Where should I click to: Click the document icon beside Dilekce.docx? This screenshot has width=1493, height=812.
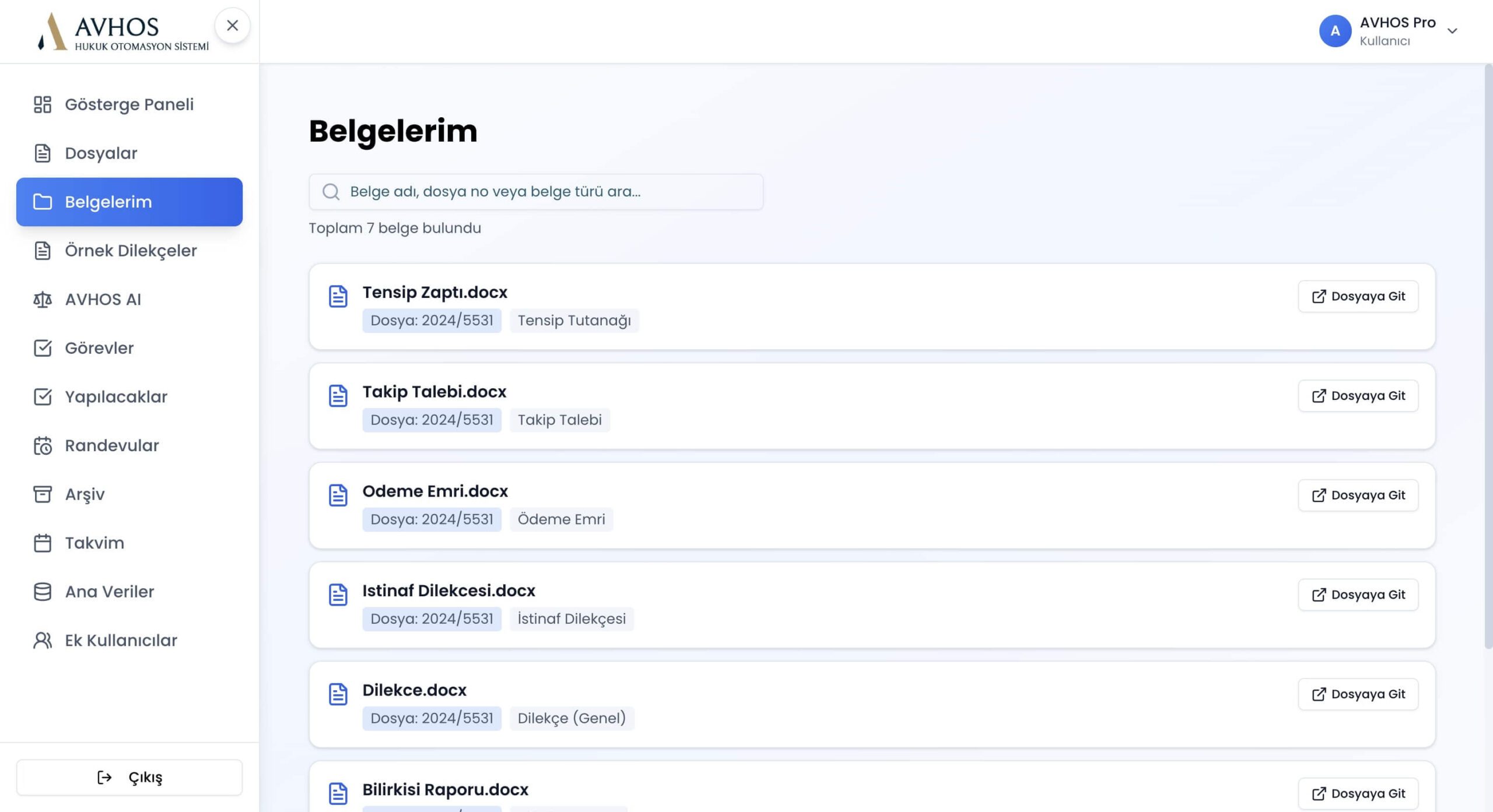coord(338,694)
